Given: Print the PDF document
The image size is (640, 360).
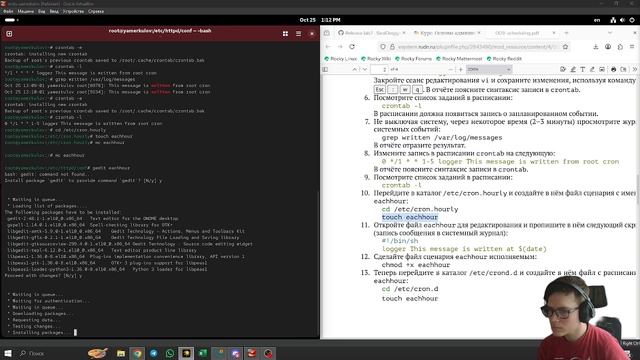Looking at the screenshot, I should (x=613, y=69).
